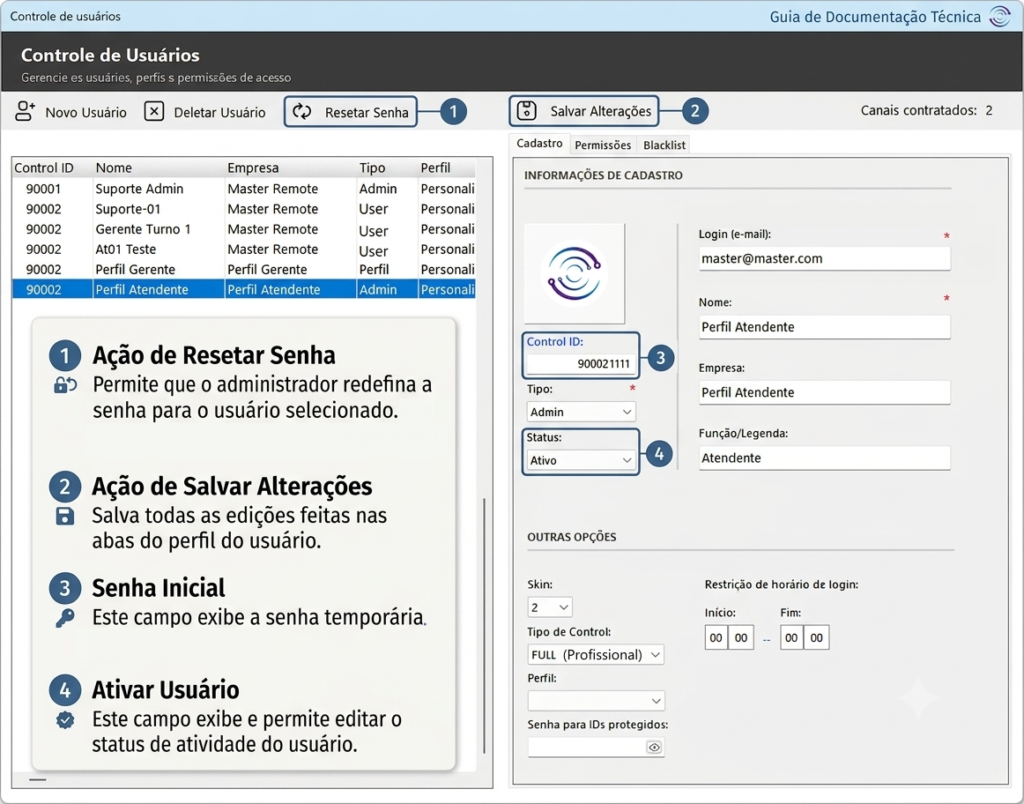Image resolution: width=1024 pixels, height=804 pixels.
Task: Click the Início minute field
Action: pyautogui.click(x=741, y=637)
